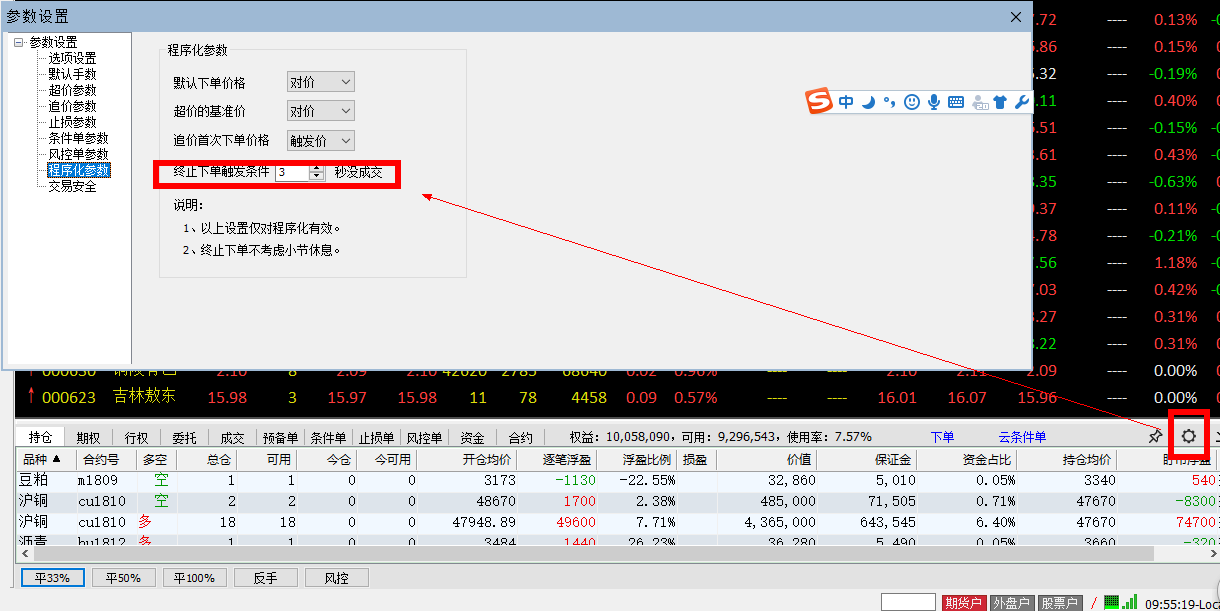Viewport: 1220px width, 611px height.
Task: Click the 云条件单 link
Action: click(x=1021, y=437)
